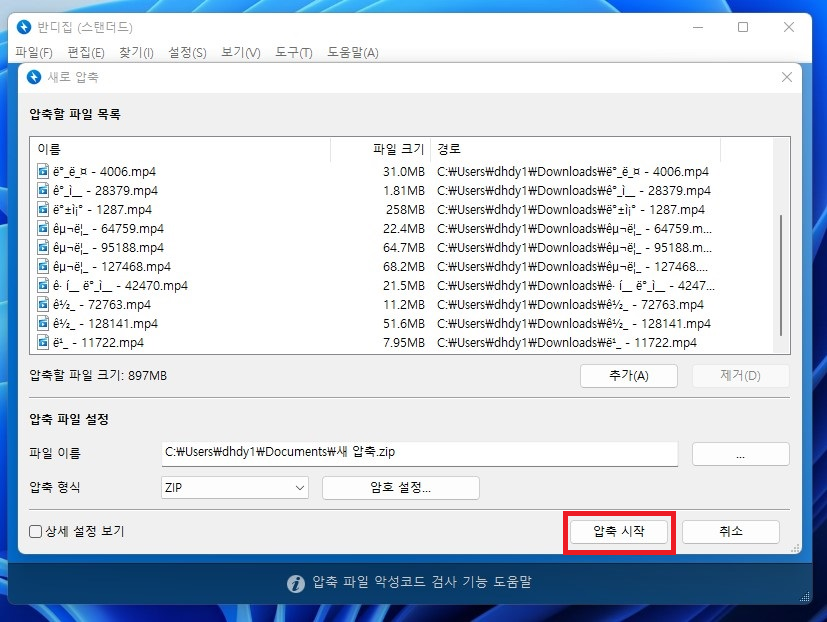Viewport: 827px width, 622px height.
Task: Click the path cell of 11722.mp4
Action: coord(567,342)
